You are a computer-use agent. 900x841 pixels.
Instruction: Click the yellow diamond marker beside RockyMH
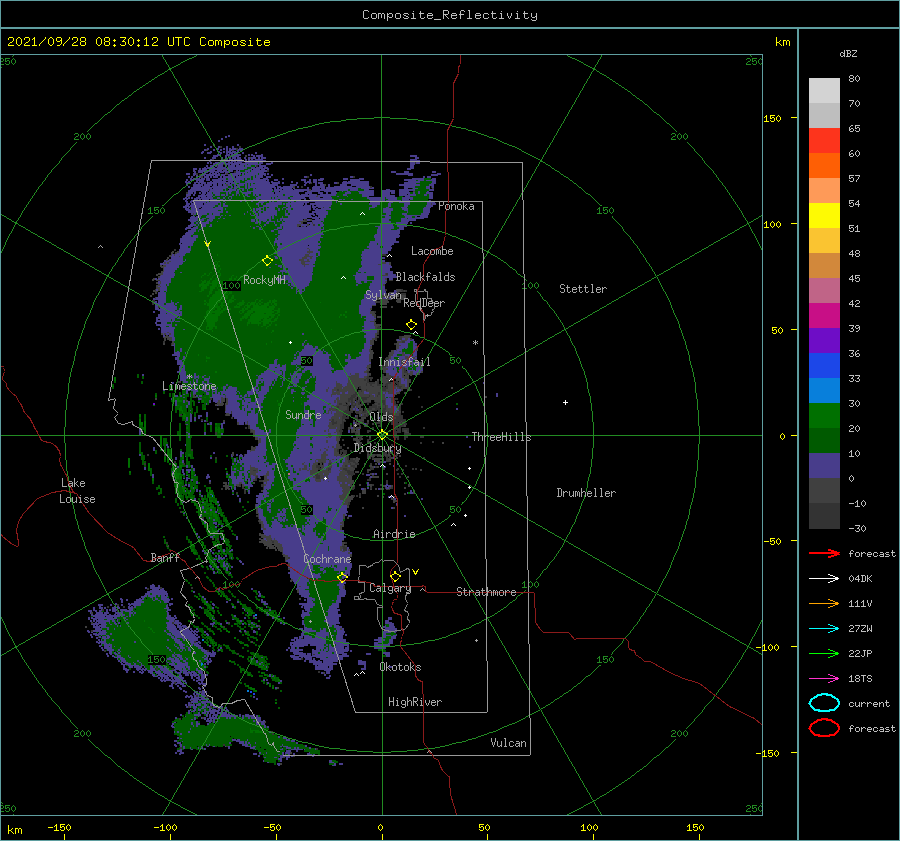267,261
